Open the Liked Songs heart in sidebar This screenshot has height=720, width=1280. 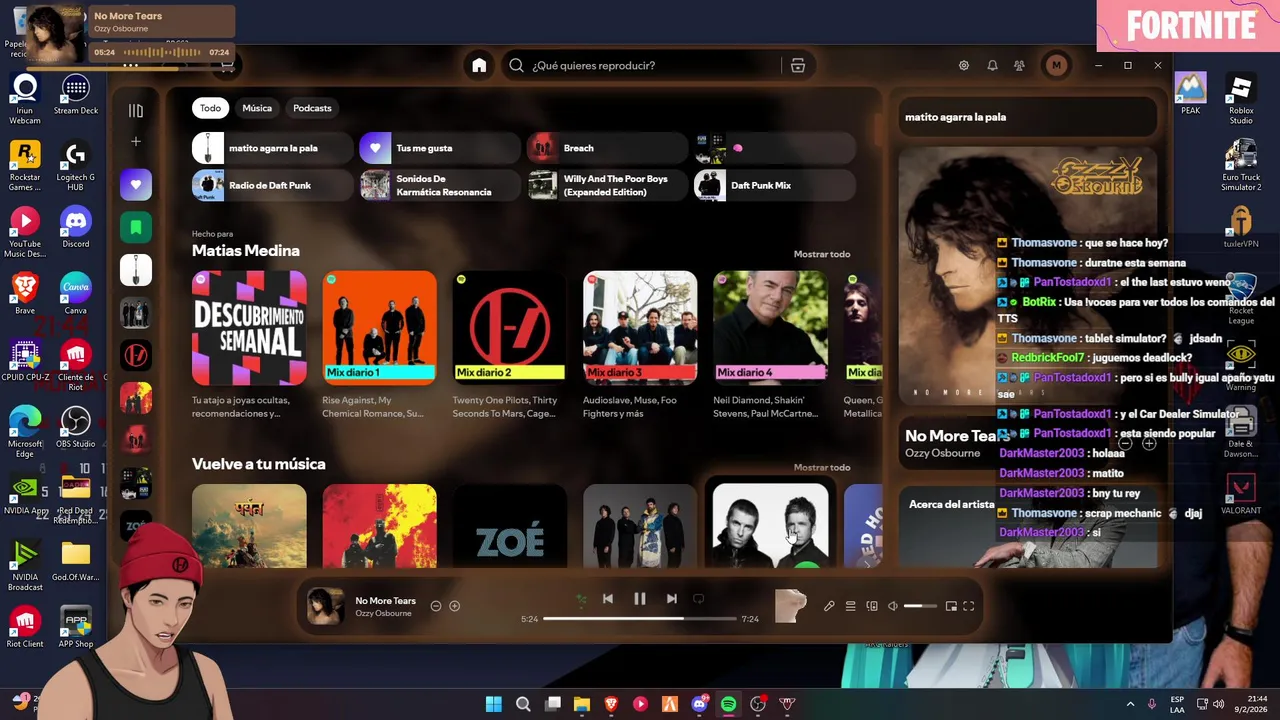click(136, 184)
